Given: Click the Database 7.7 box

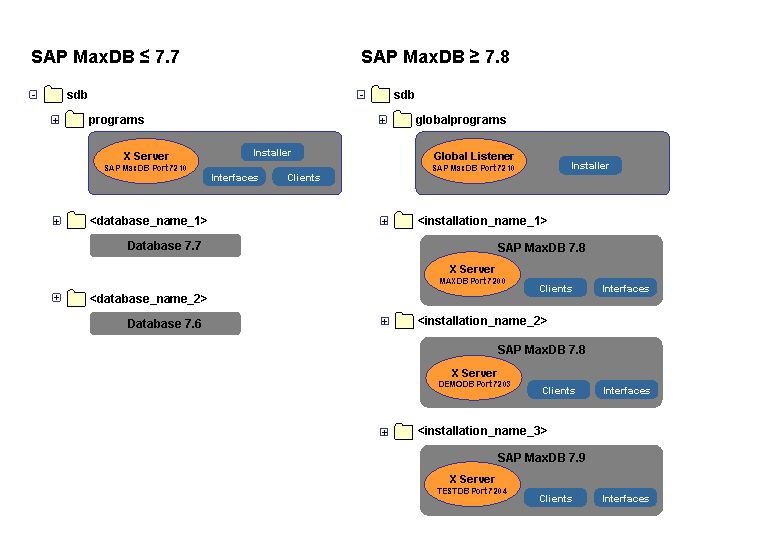Looking at the screenshot, I should [165, 245].
